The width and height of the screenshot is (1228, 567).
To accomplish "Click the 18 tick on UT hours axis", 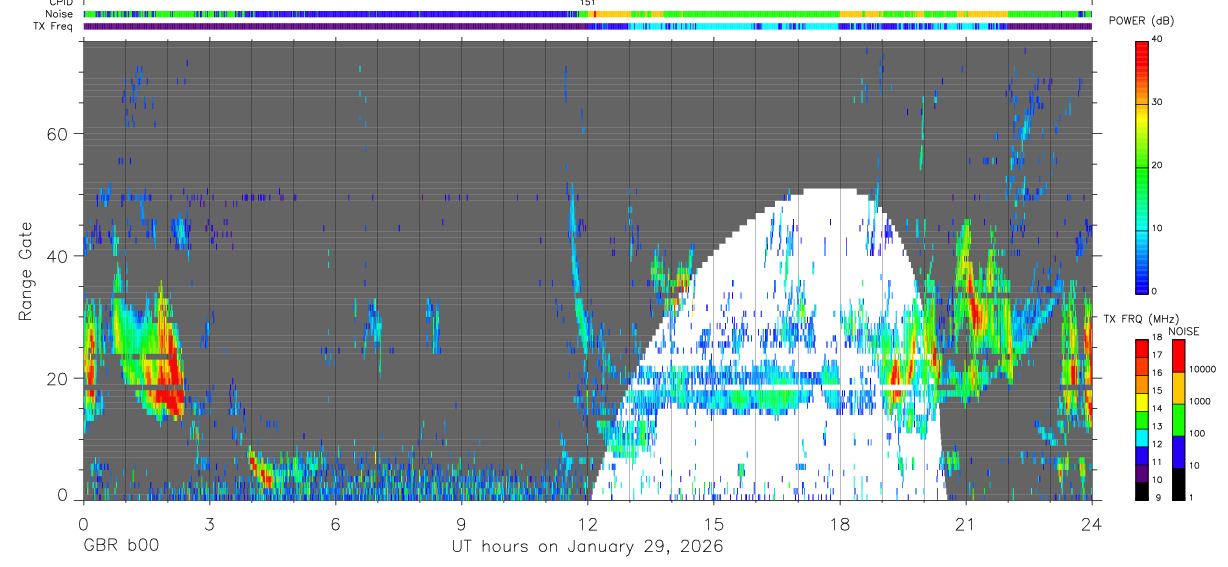I will click(839, 523).
